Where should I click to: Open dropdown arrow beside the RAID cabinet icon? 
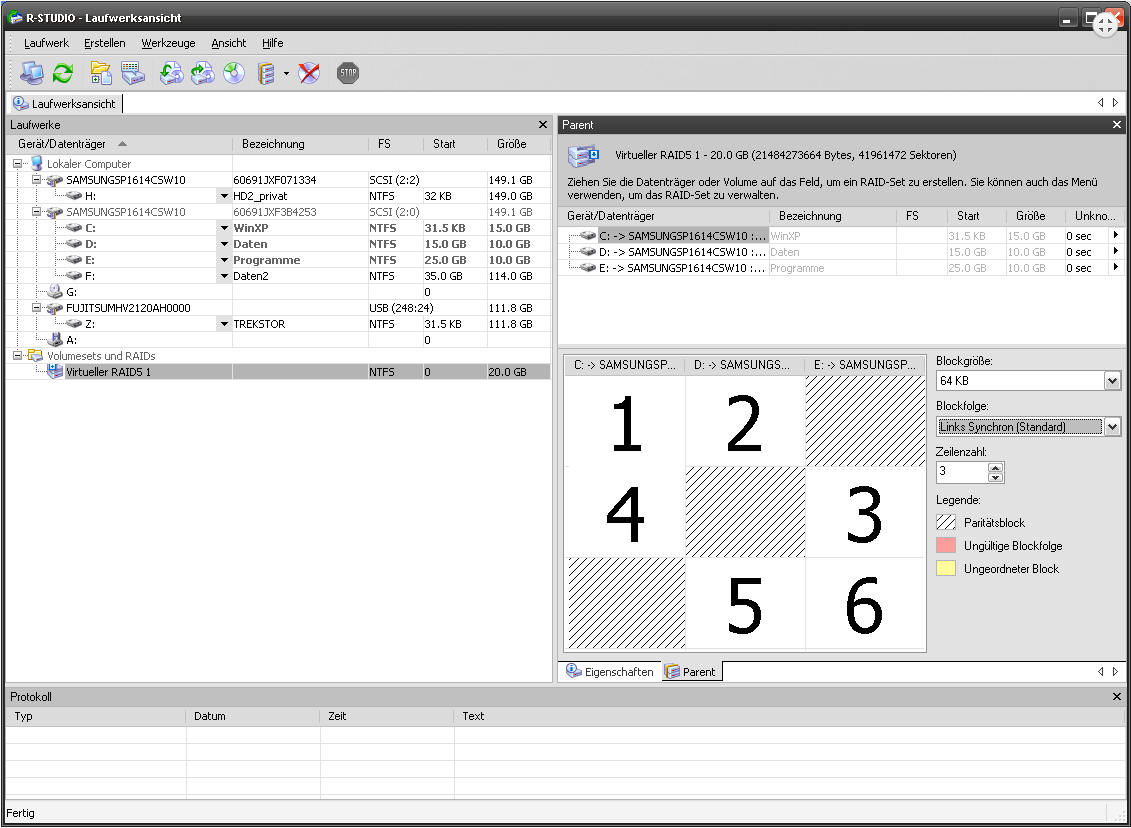click(286, 73)
